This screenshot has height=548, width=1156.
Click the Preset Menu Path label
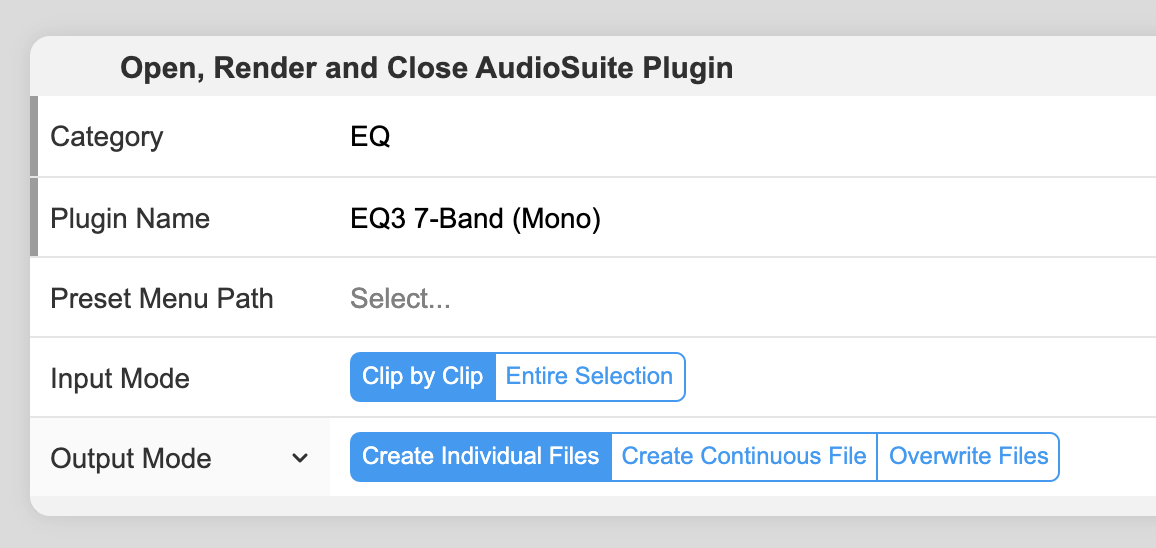coord(161,298)
